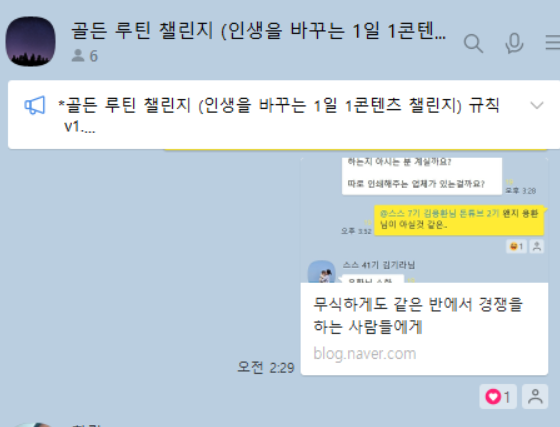Click the cut-off sender name at the bottom left
This screenshot has height=427, width=560.
87,425
